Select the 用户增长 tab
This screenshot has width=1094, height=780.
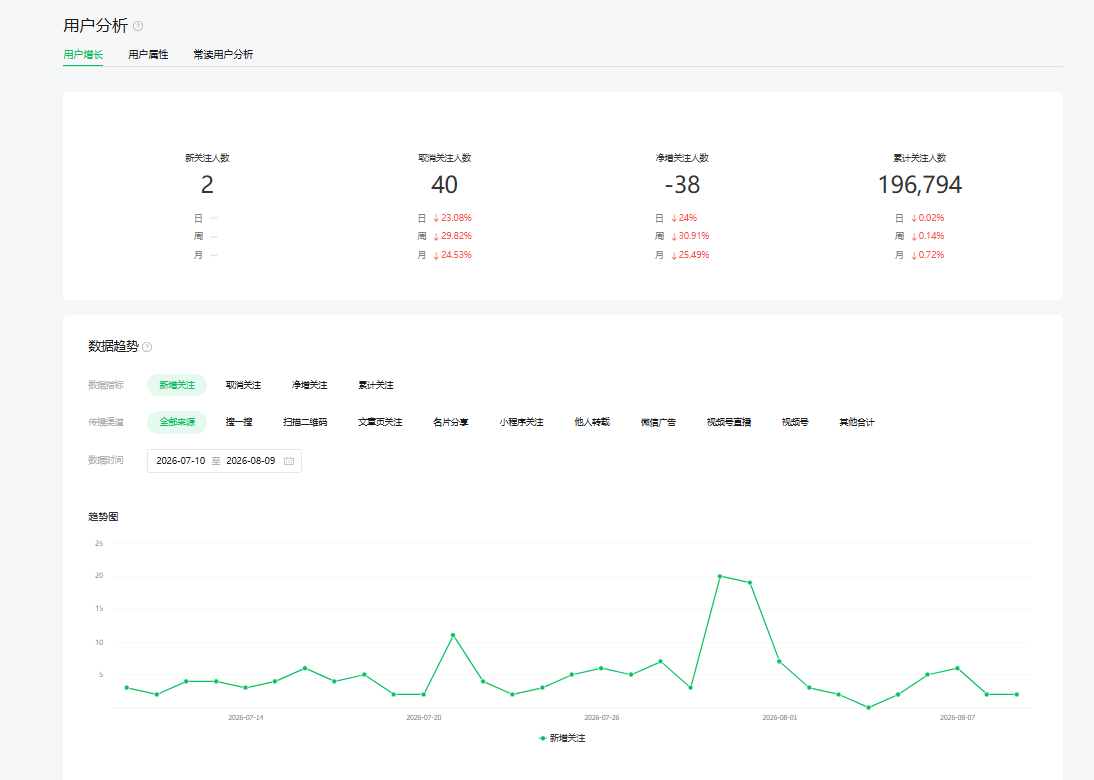pyautogui.click(x=83, y=54)
